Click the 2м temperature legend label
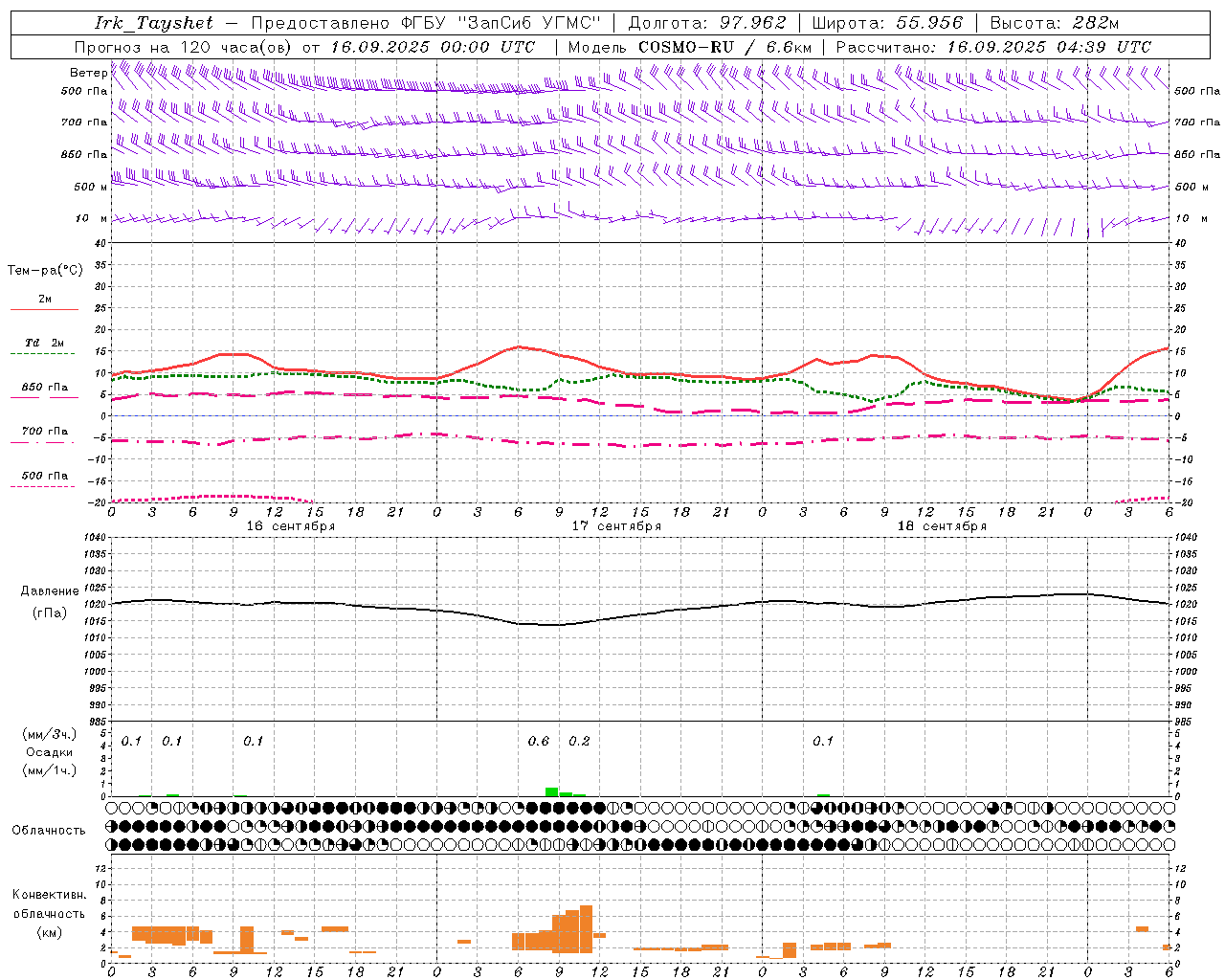 pyautogui.click(x=45, y=300)
